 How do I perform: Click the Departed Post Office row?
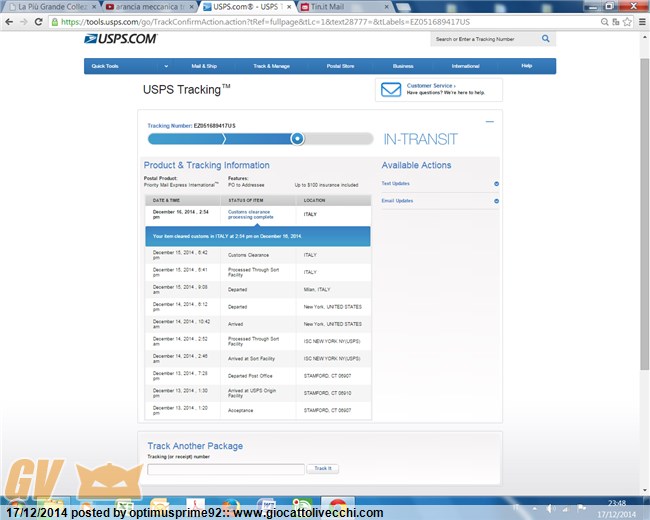pos(258,376)
